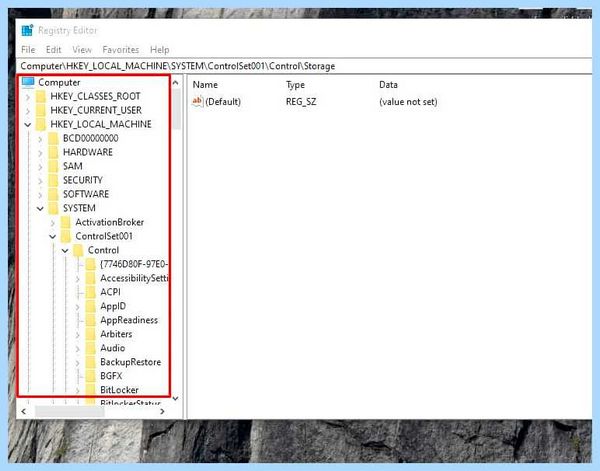Select the AccessibilitySettings key
Screen dimensions: 600x471
[134, 278]
